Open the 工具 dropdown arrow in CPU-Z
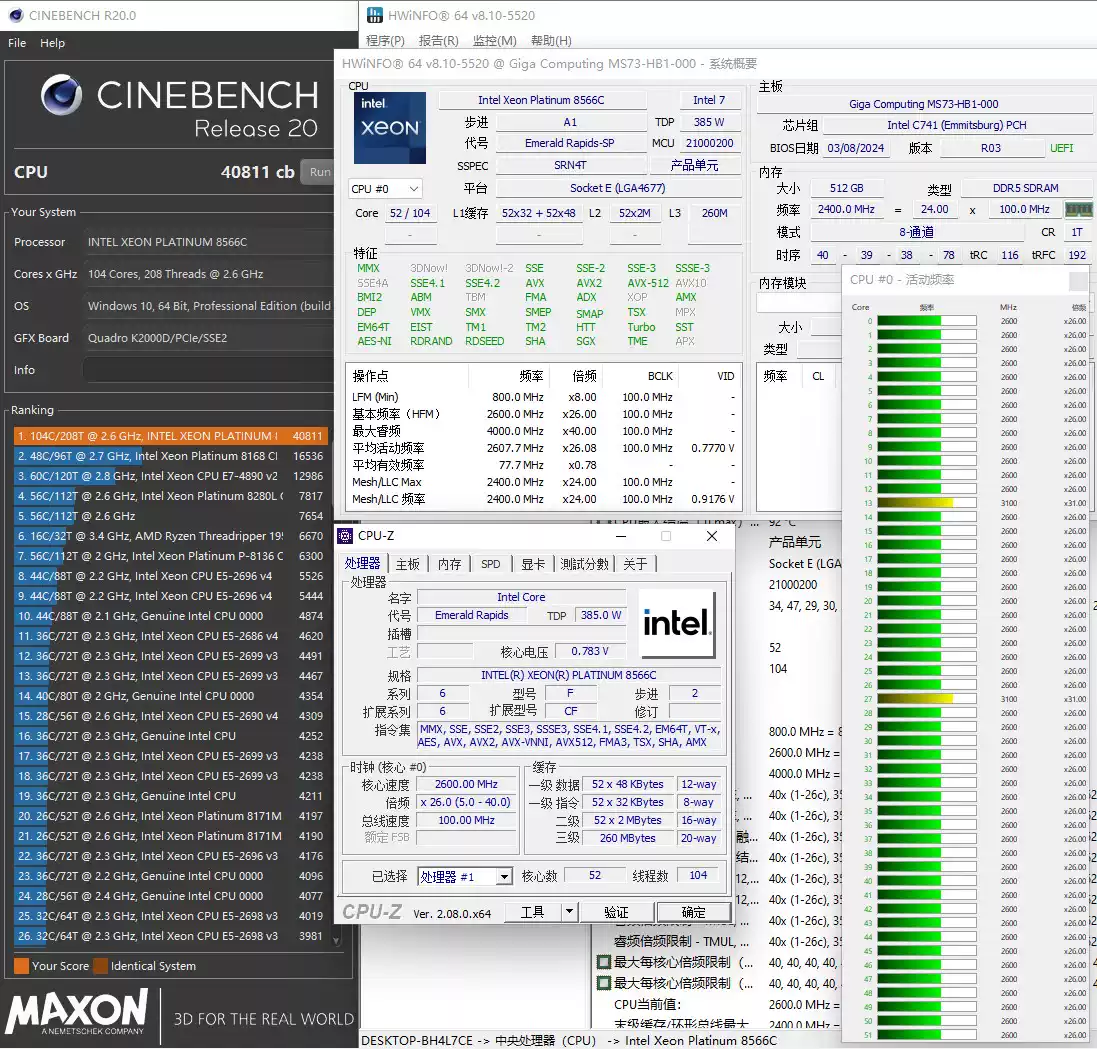The image size is (1097, 1049). click(x=570, y=911)
